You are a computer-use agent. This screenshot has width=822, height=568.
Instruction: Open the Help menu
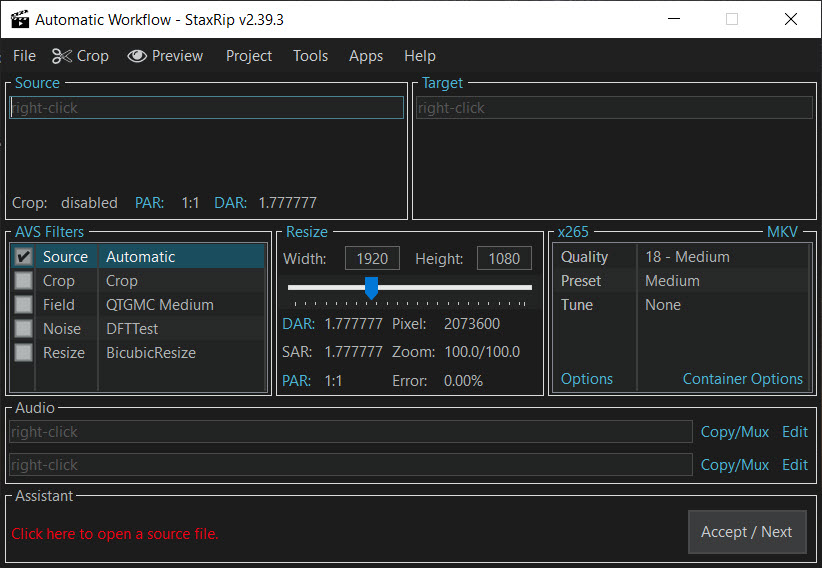[419, 56]
